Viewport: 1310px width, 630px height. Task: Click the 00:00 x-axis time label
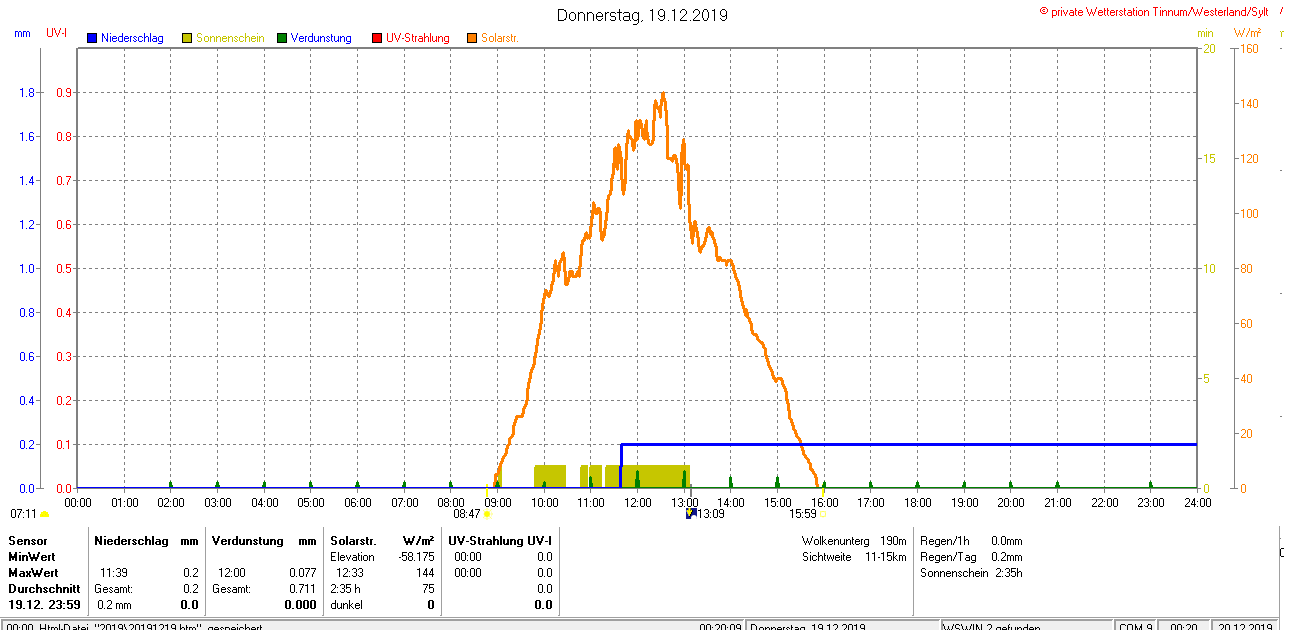[x=78, y=502]
